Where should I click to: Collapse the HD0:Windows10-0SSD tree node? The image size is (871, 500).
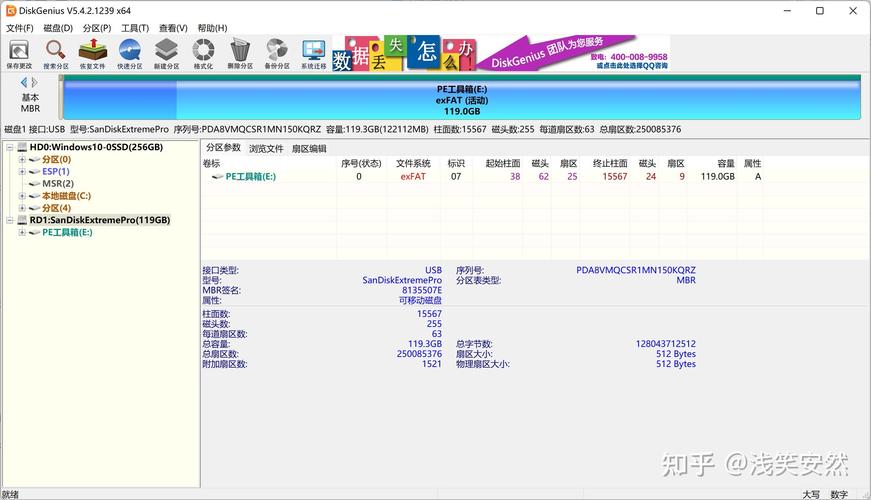[9, 147]
